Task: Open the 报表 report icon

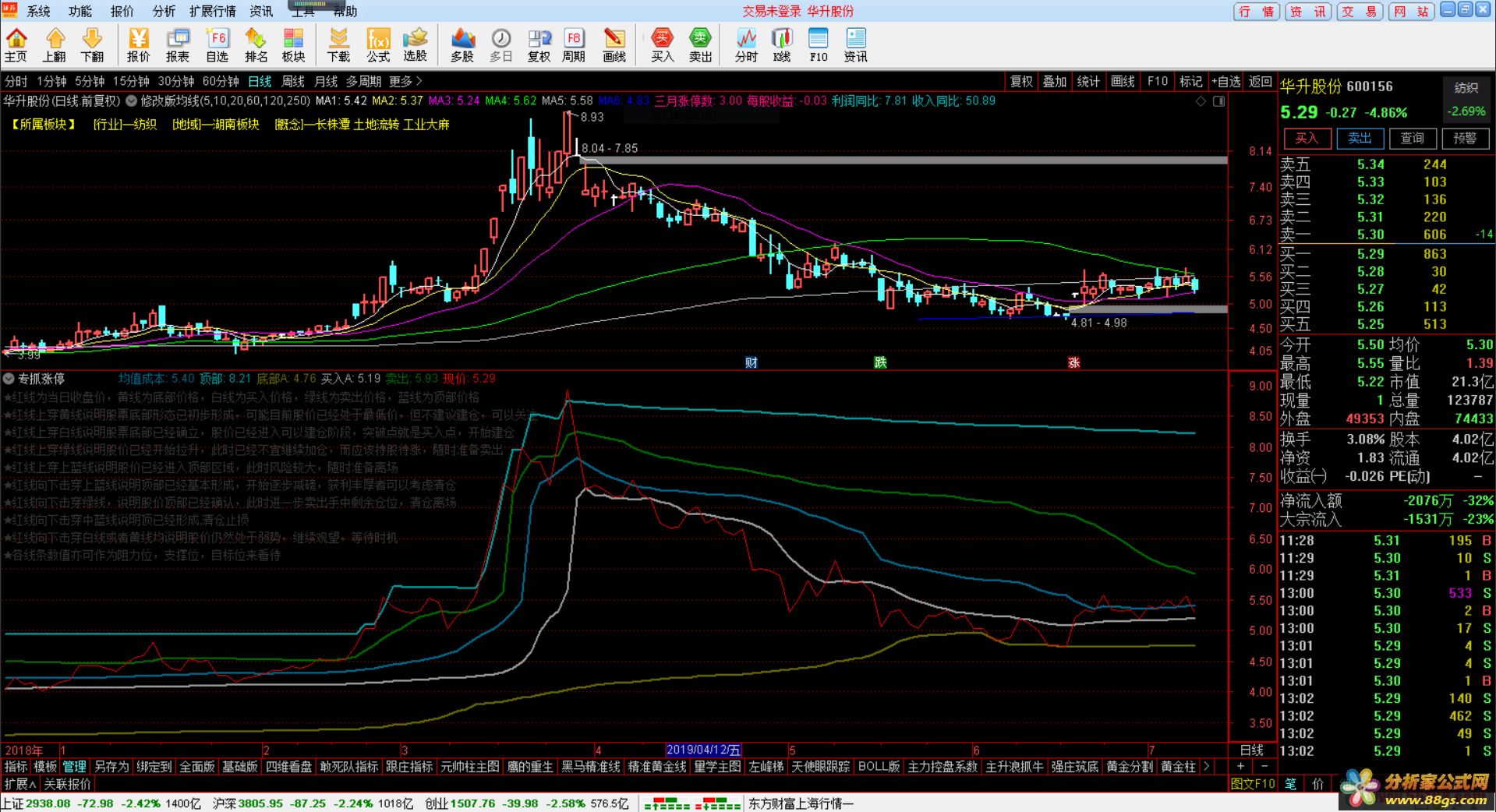Action: [x=178, y=45]
